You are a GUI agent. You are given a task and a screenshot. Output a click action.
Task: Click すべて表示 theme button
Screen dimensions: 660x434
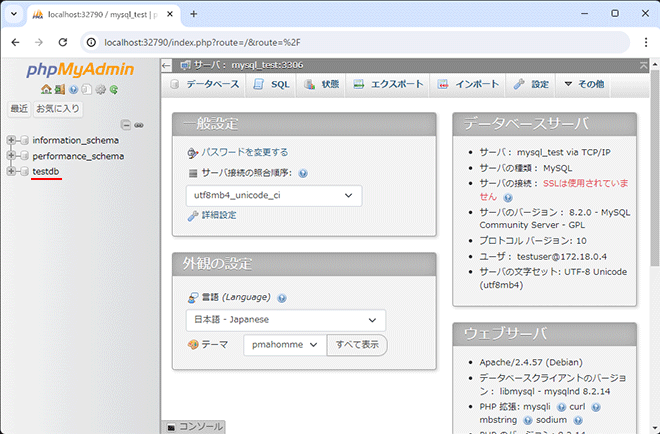pos(357,345)
